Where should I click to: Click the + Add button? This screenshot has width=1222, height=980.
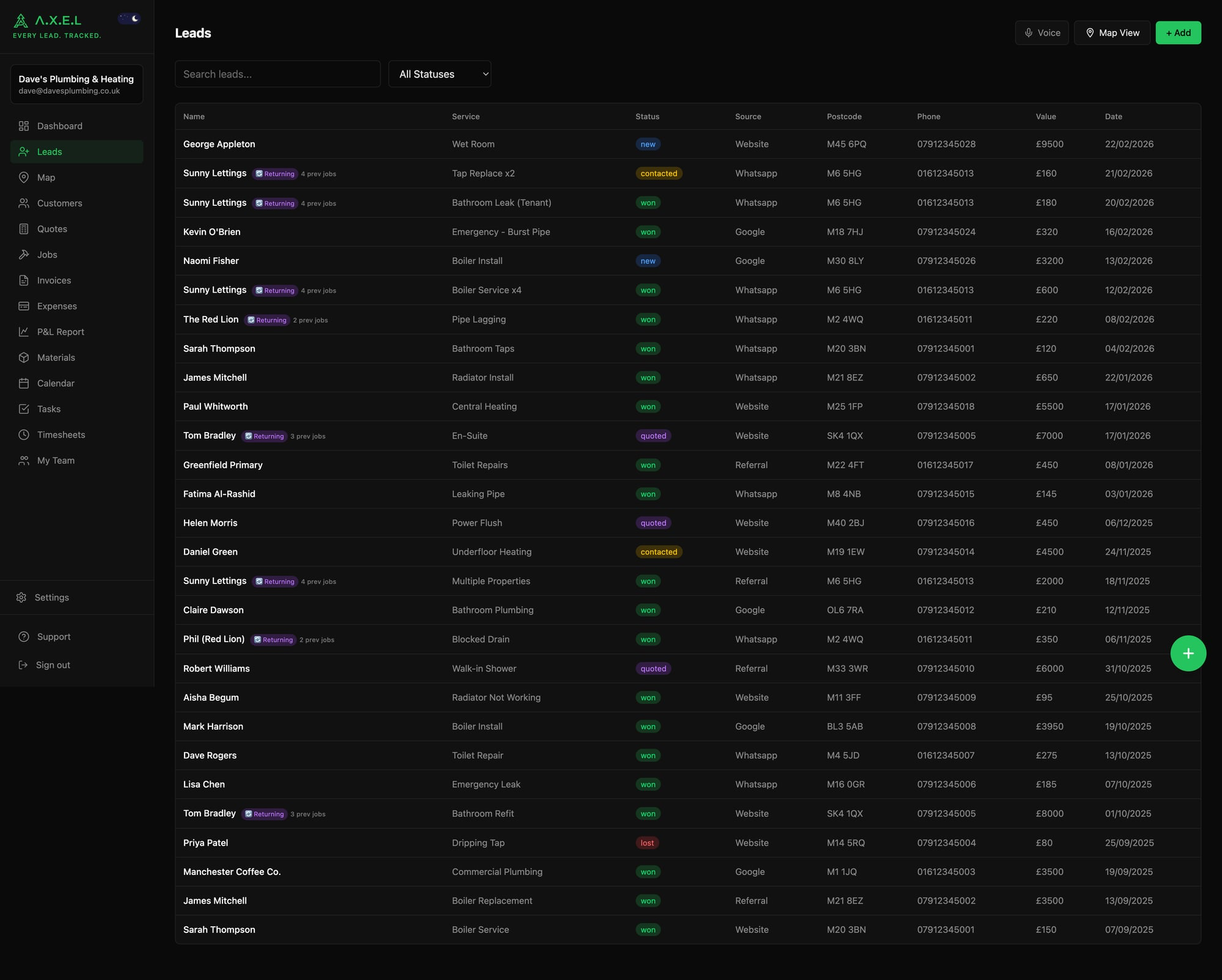[x=1178, y=32]
